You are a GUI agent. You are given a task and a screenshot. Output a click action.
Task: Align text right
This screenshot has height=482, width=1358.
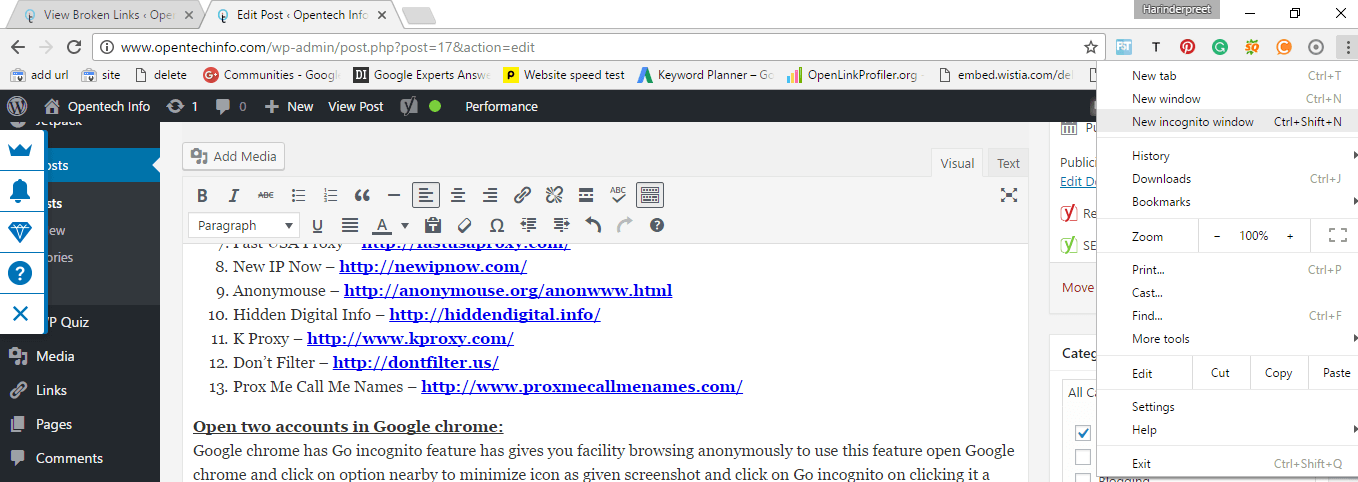490,195
